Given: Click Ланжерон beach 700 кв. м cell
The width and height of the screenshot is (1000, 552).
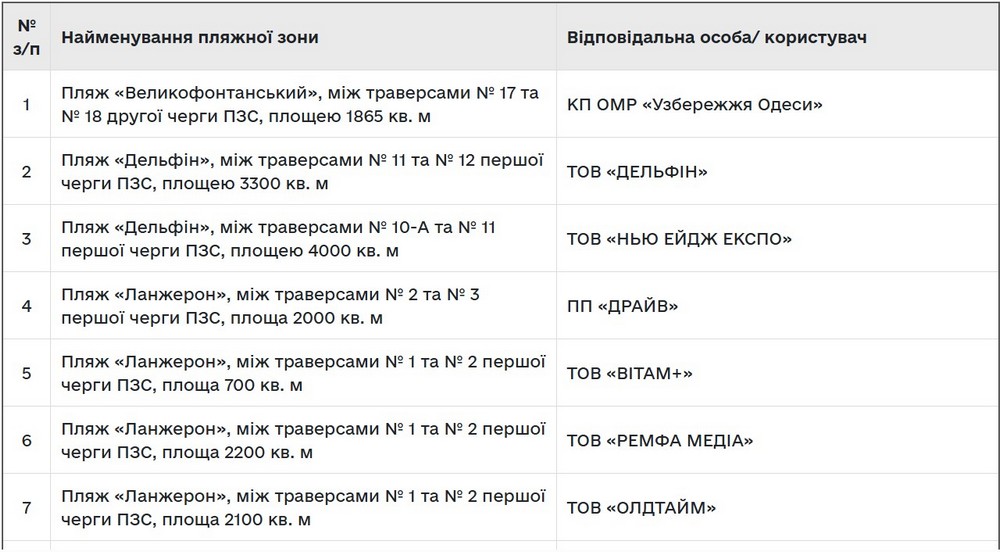Looking at the screenshot, I should coord(304,373).
